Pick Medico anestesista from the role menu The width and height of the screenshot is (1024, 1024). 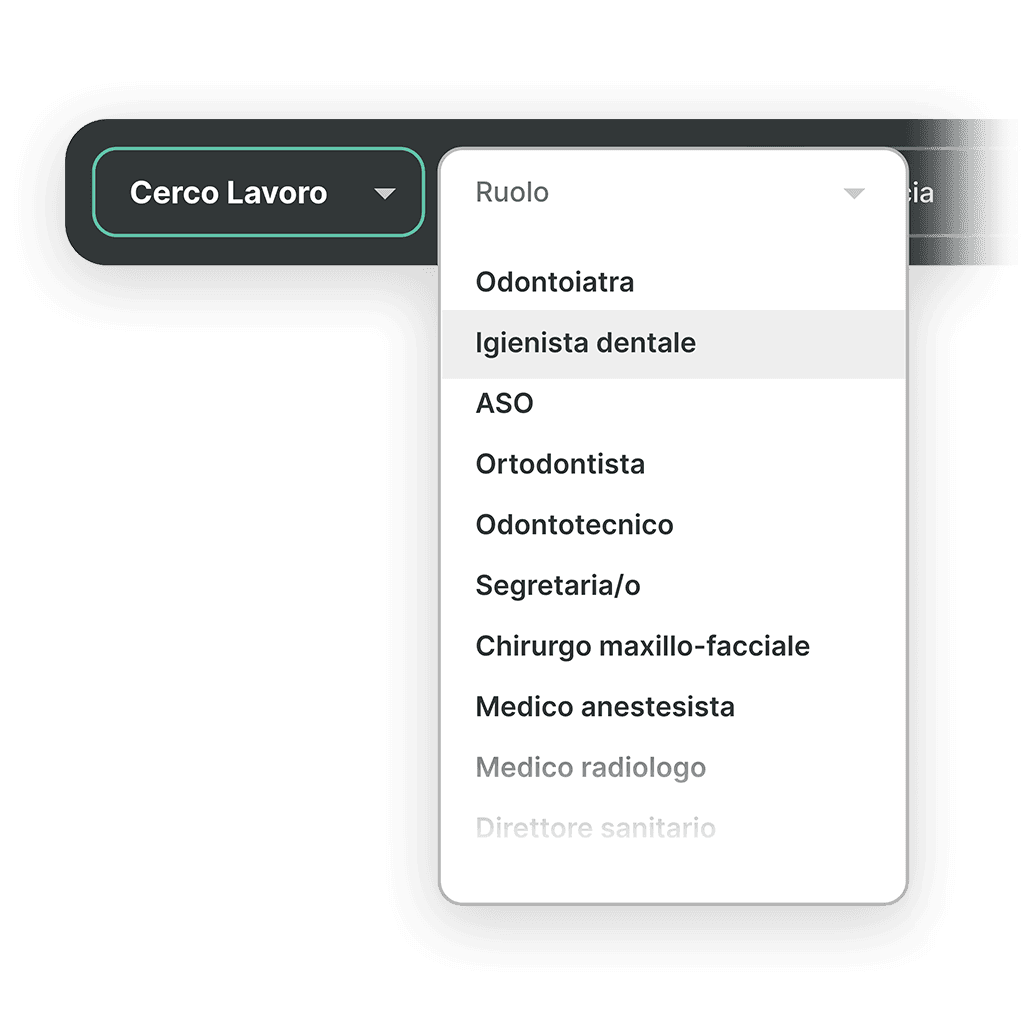[x=605, y=707]
